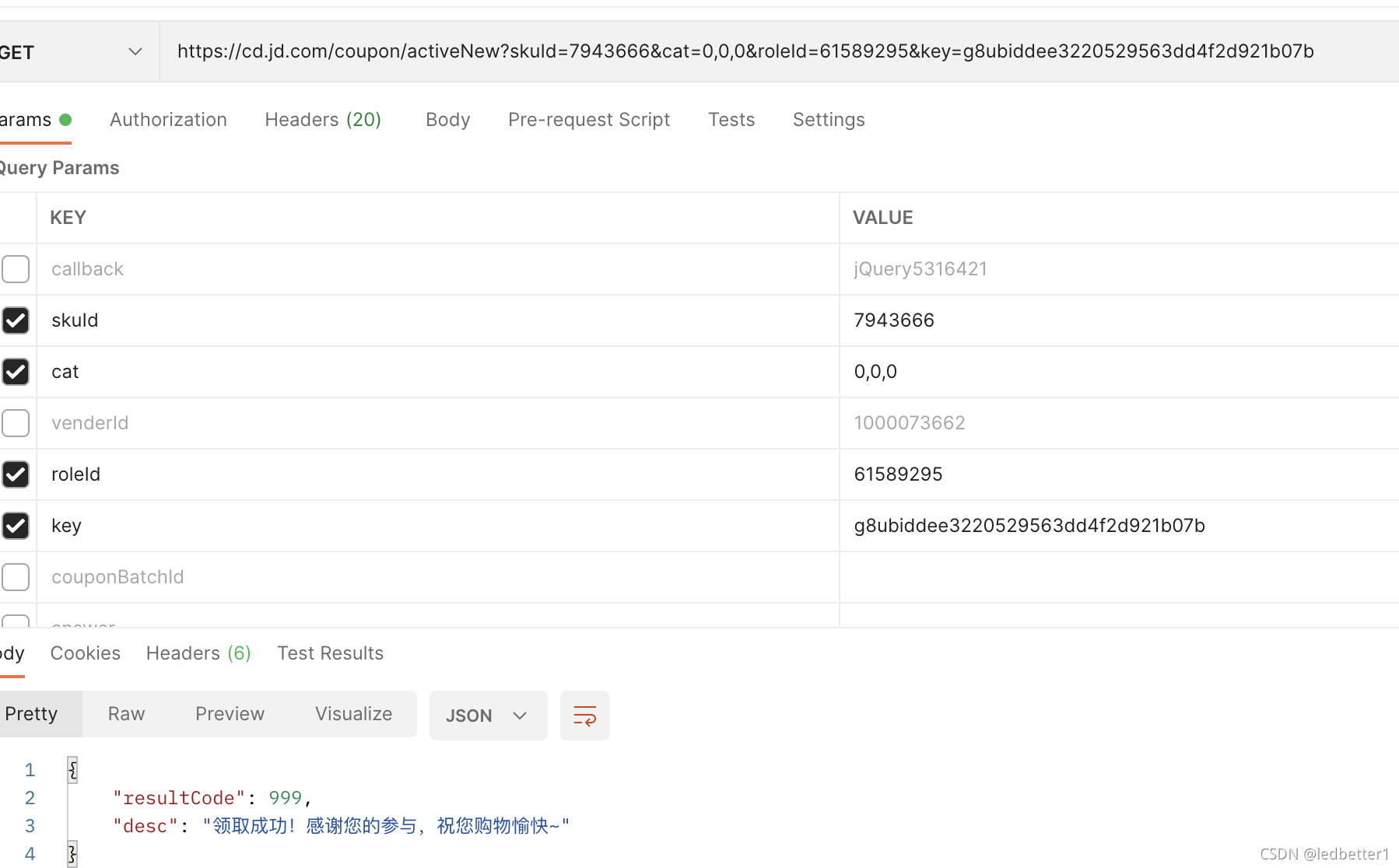
Task: Collapse JSON at the line 1 opening brace
Action: click(x=72, y=770)
